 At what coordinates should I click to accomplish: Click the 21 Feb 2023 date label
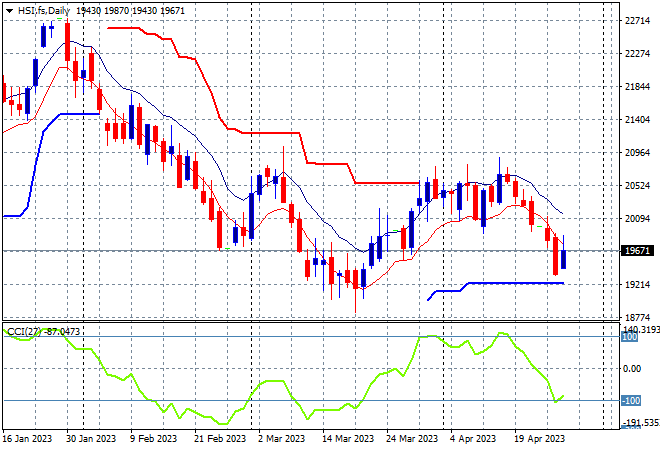click(220, 439)
